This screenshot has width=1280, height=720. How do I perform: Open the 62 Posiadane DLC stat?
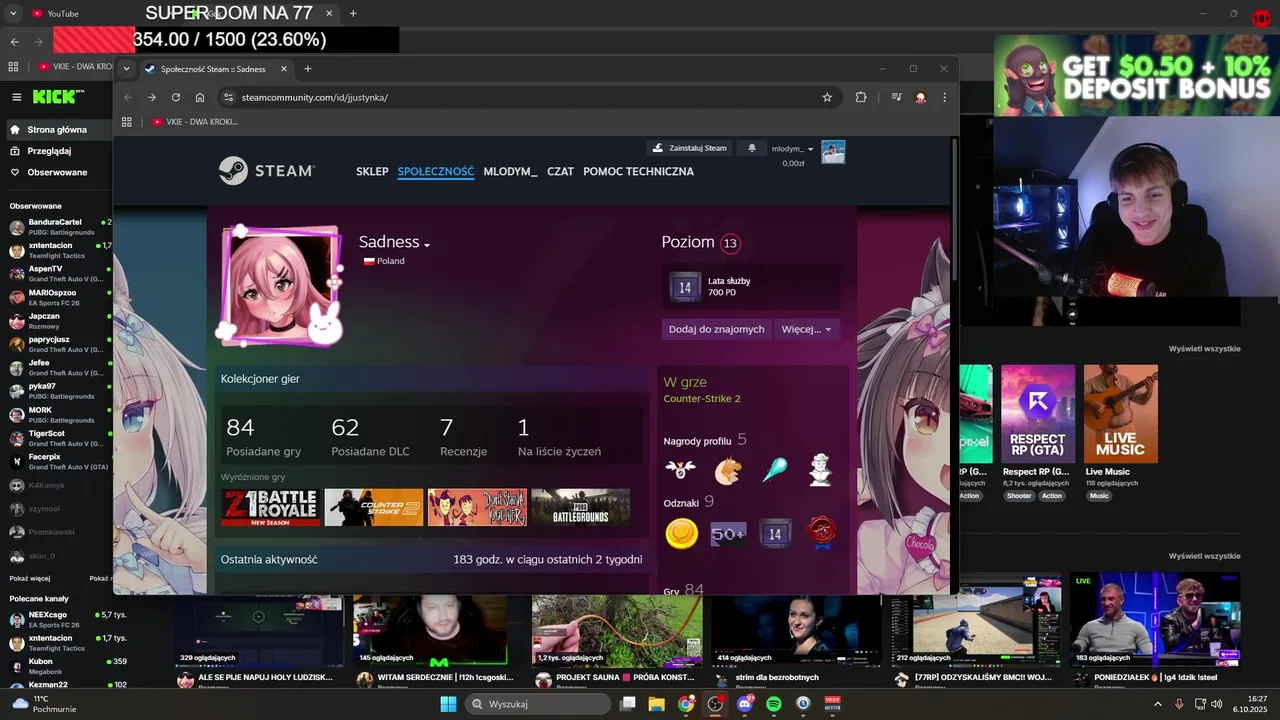point(370,437)
